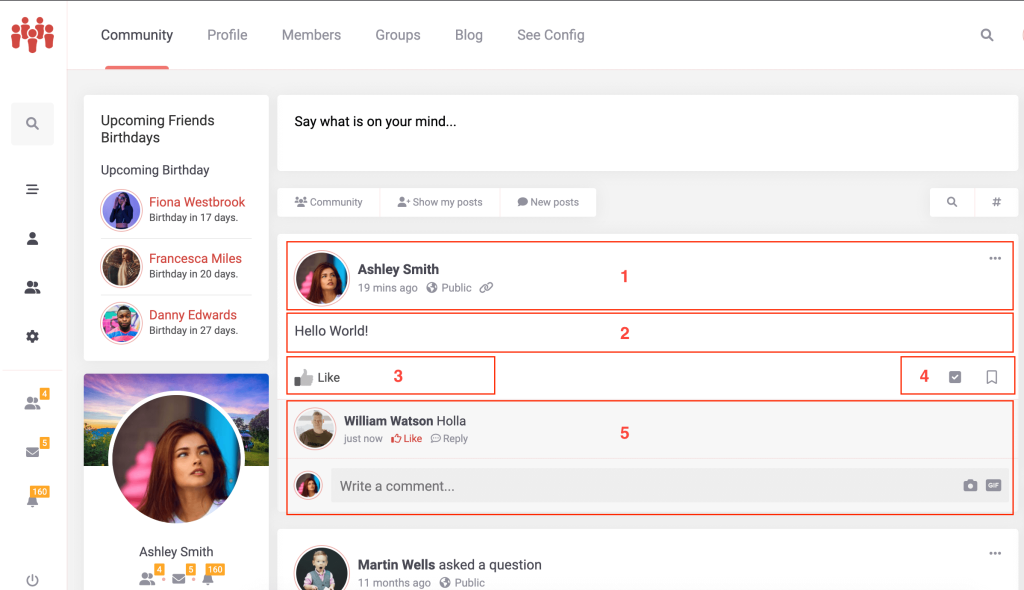Image resolution: width=1024 pixels, height=590 pixels.
Task: Click the Write a comment field
Action: click(x=643, y=485)
